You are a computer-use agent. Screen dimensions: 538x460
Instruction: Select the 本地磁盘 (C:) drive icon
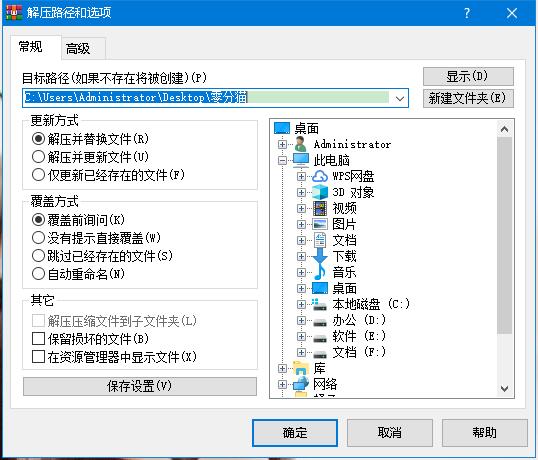click(320, 304)
